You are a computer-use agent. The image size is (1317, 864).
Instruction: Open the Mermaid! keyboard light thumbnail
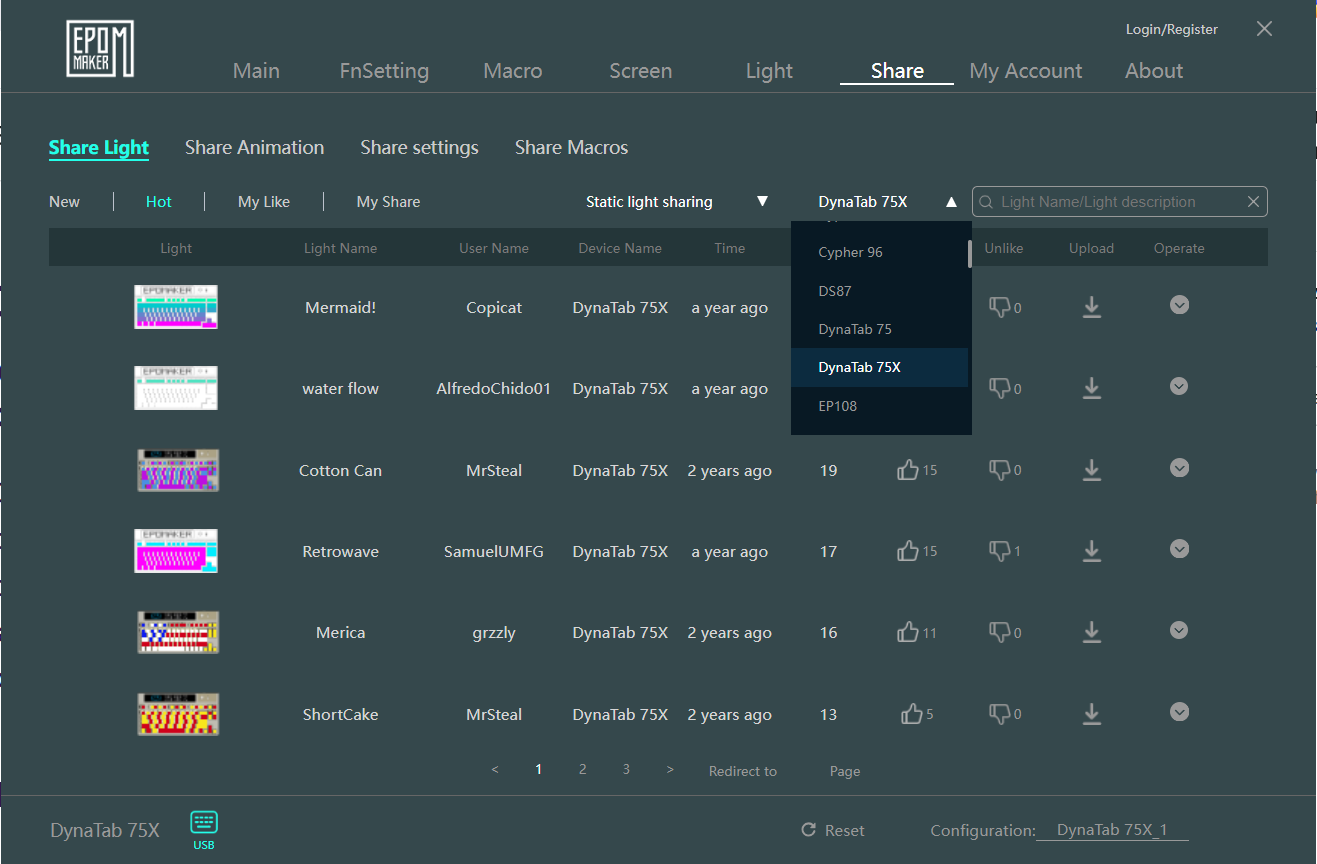[176, 307]
